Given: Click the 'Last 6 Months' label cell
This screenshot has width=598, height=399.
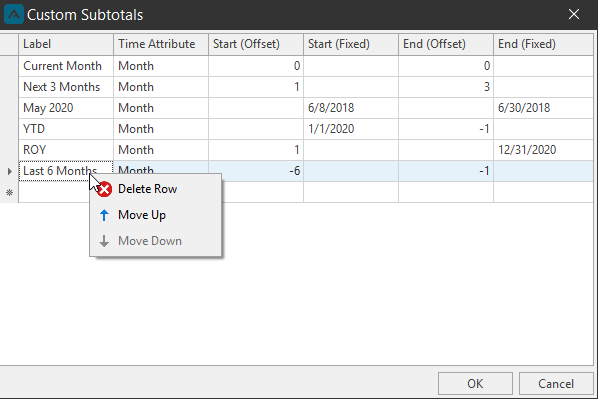Looking at the screenshot, I should 66,171.
